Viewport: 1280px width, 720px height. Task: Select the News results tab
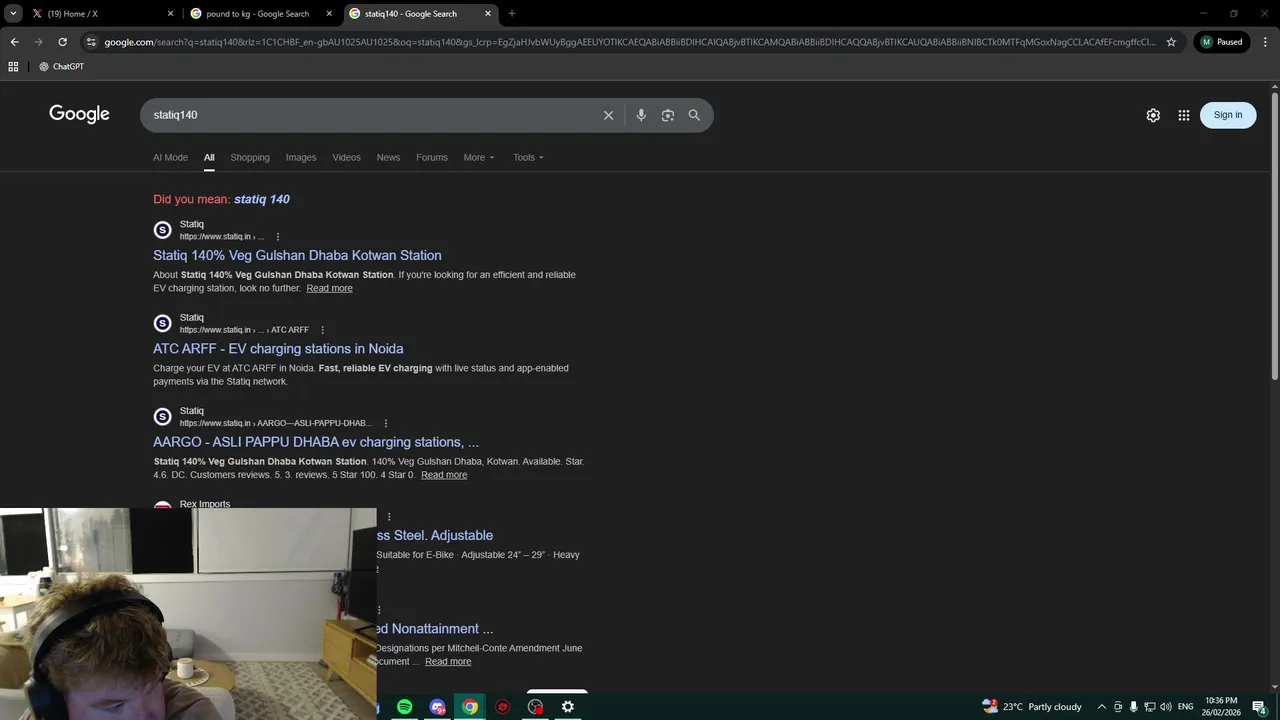[388, 157]
